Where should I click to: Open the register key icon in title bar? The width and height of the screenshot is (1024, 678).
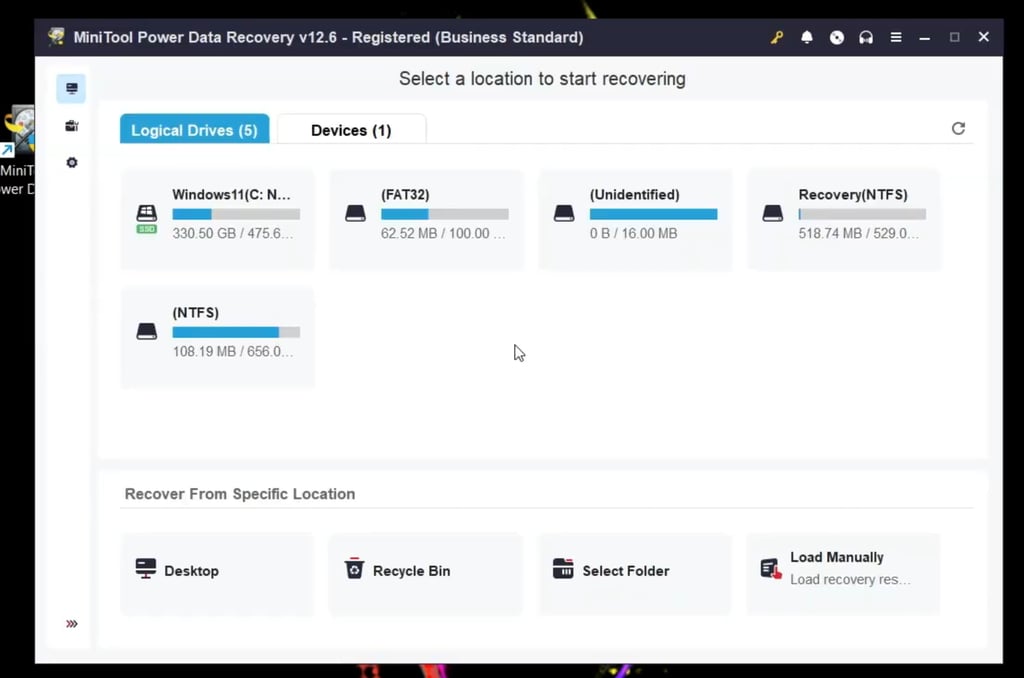tap(776, 37)
